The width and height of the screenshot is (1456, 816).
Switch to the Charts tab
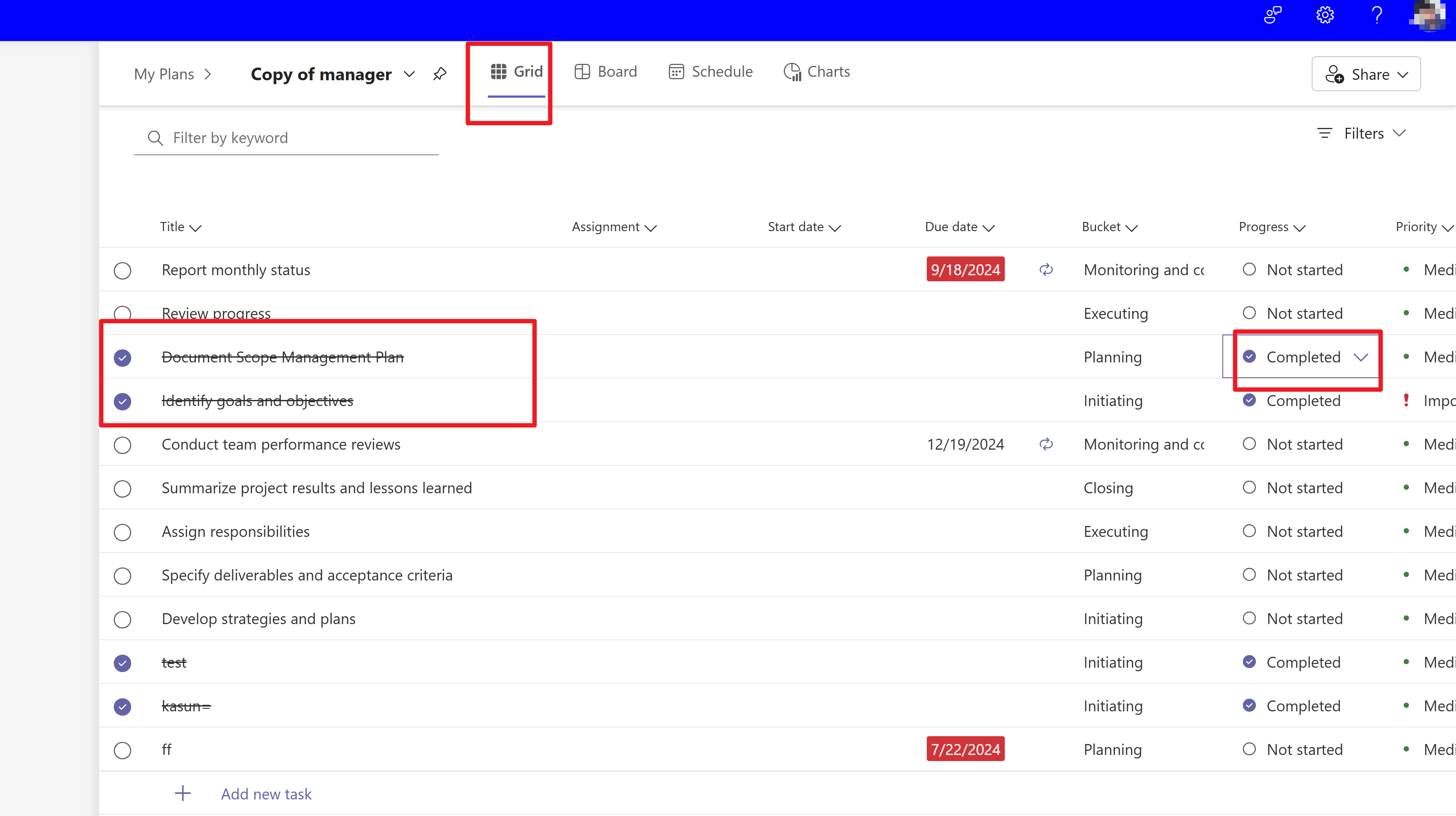pyautogui.click(x=817, y=72)
